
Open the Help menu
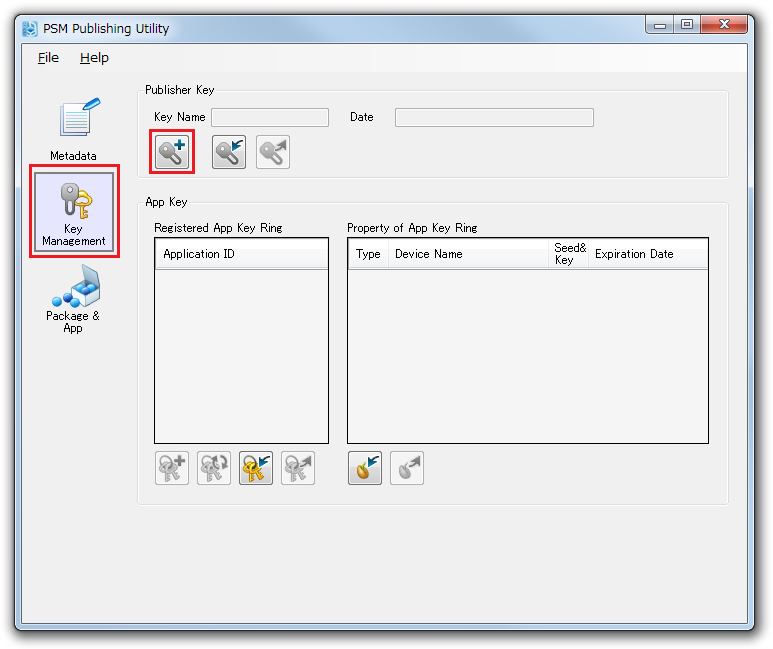point(94,58)
